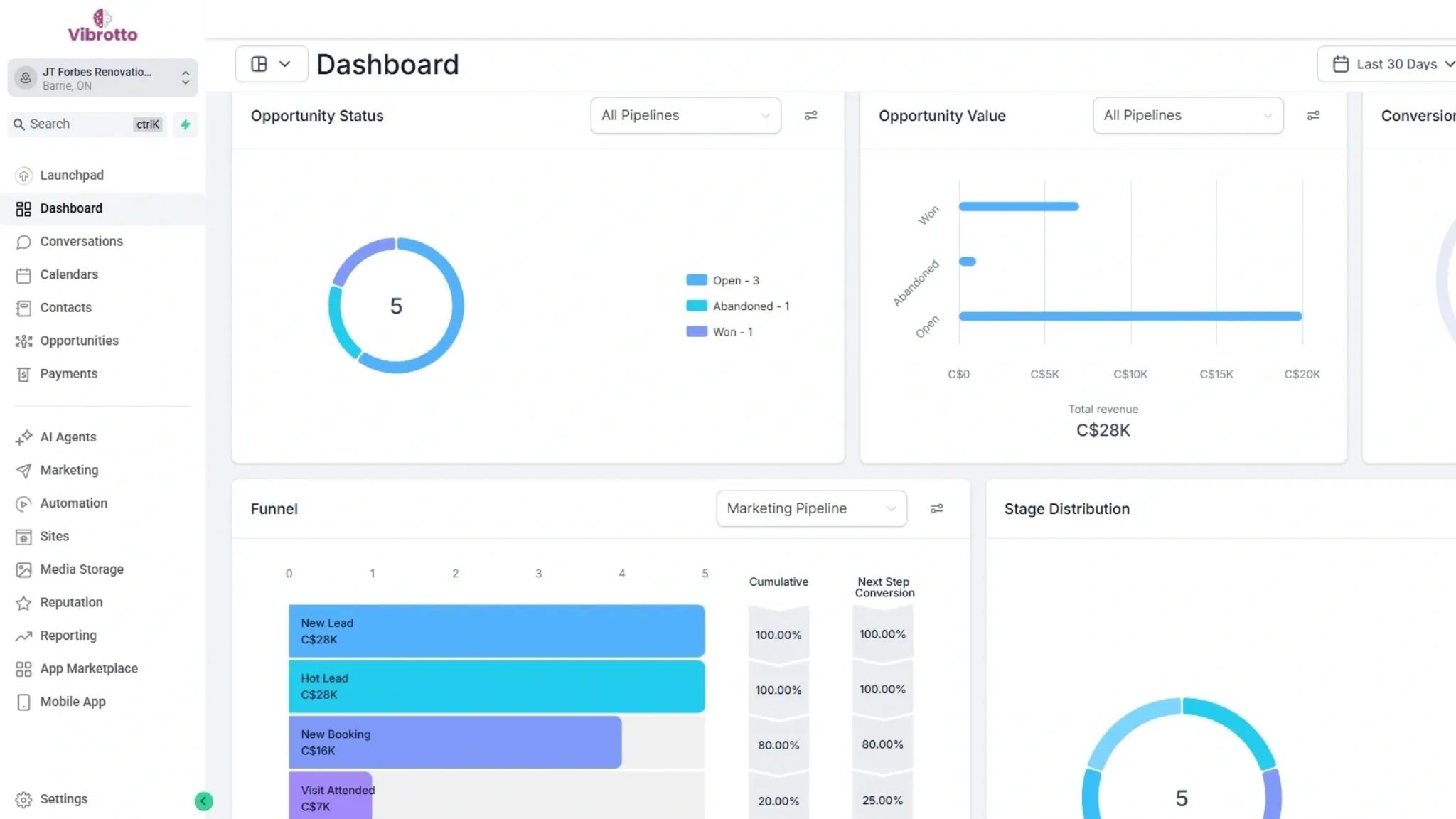Open the Opportunities menu item
Image resolution: width=1456 pixels, height=819 pixels.
[x=79, y=341]
